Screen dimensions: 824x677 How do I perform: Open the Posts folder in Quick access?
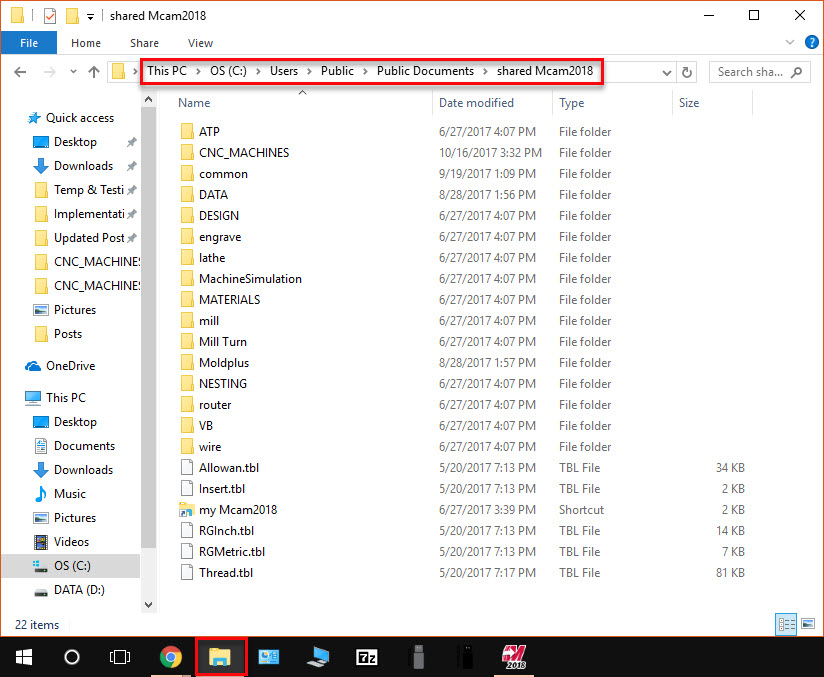58,334
